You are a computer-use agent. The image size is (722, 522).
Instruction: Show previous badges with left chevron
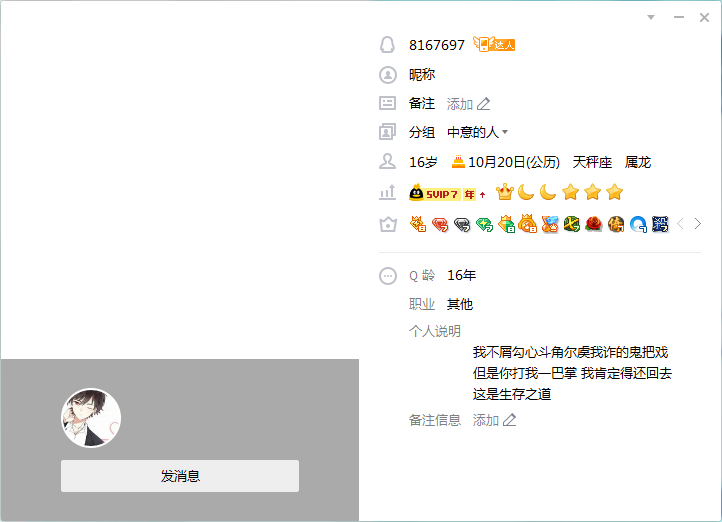click(681, 224)
